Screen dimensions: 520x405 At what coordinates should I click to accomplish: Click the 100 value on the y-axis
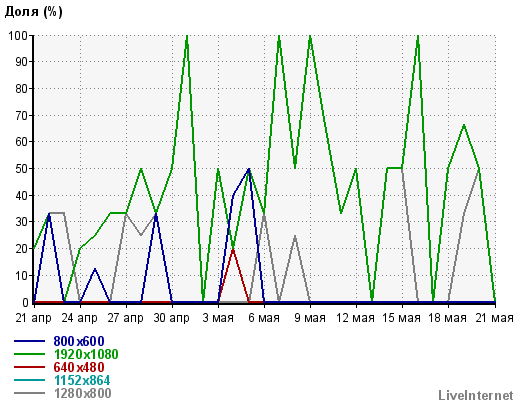[19, 35]
